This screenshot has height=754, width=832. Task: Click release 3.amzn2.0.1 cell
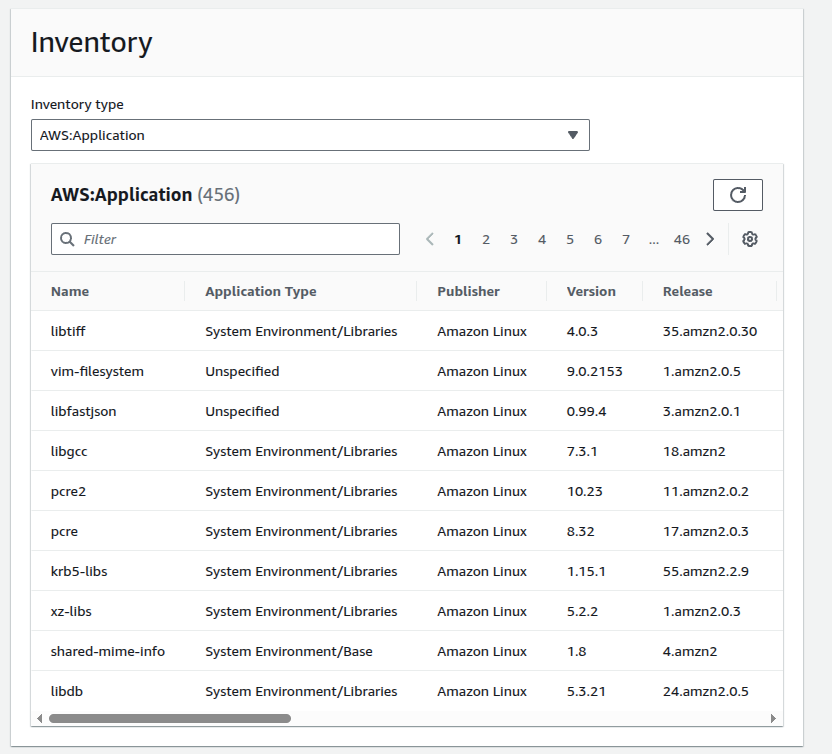(701, 411)
